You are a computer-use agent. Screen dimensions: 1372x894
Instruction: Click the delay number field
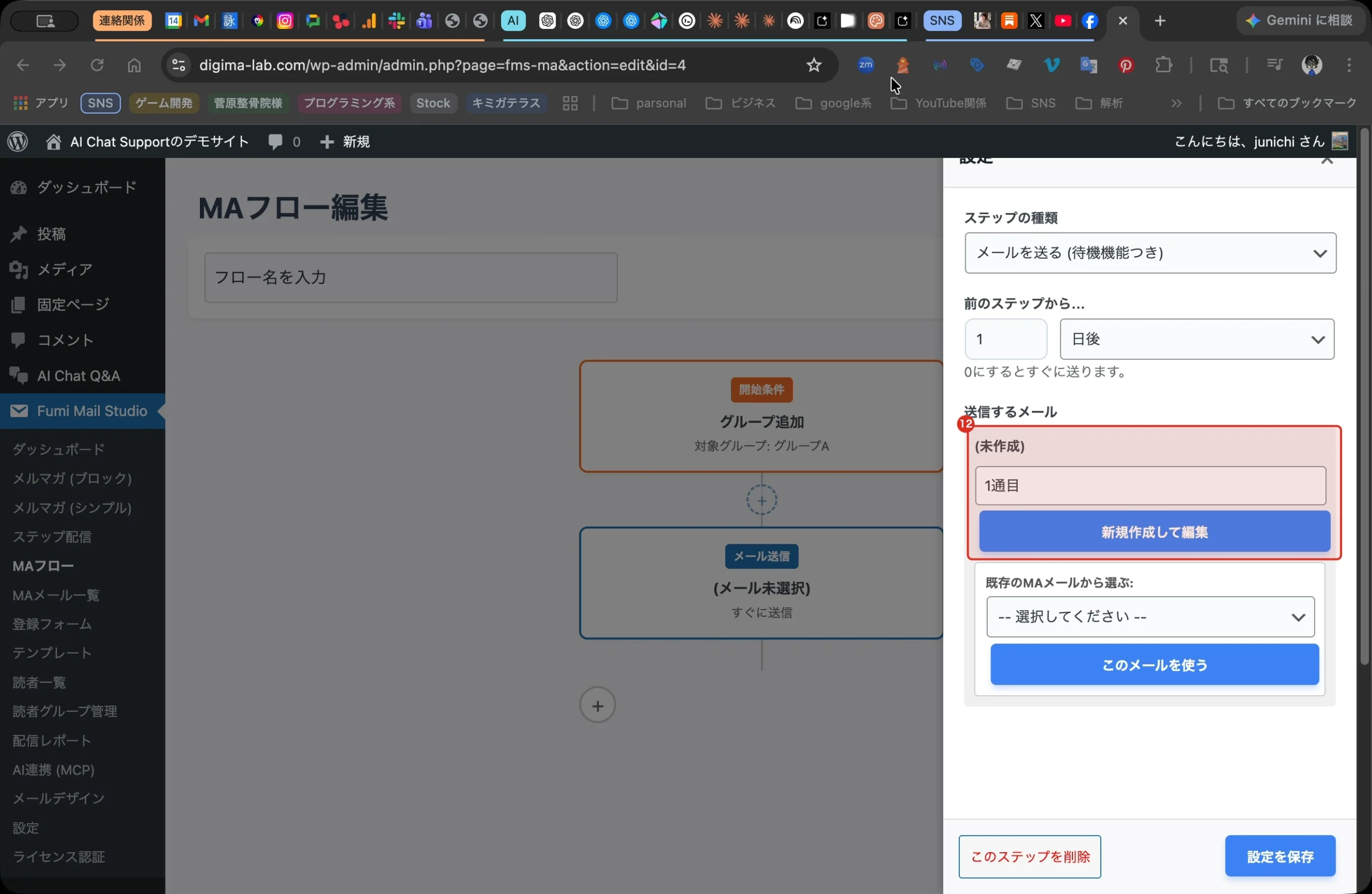[x=1005, y=339]
